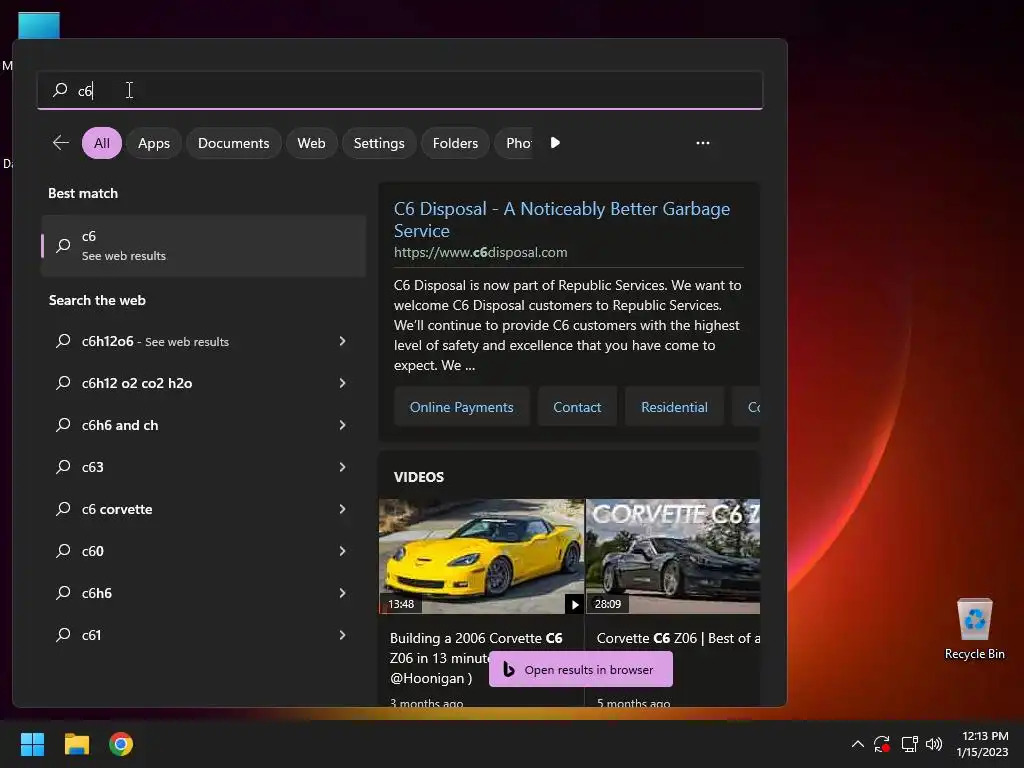1024x768 pixels.
Task: Expand c6h6 and ch chevron
Action: [342, 425]
